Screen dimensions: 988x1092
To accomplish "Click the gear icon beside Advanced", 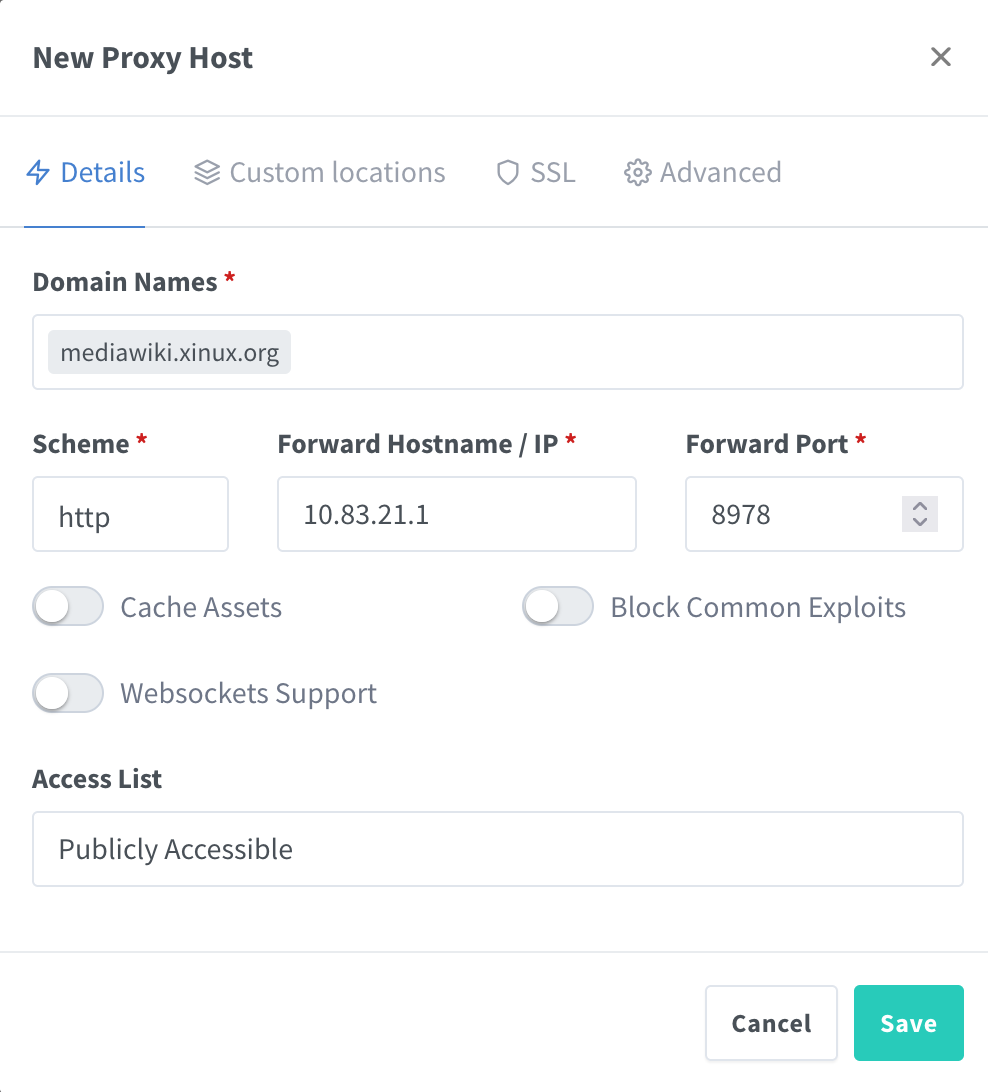I will [637, 172].
